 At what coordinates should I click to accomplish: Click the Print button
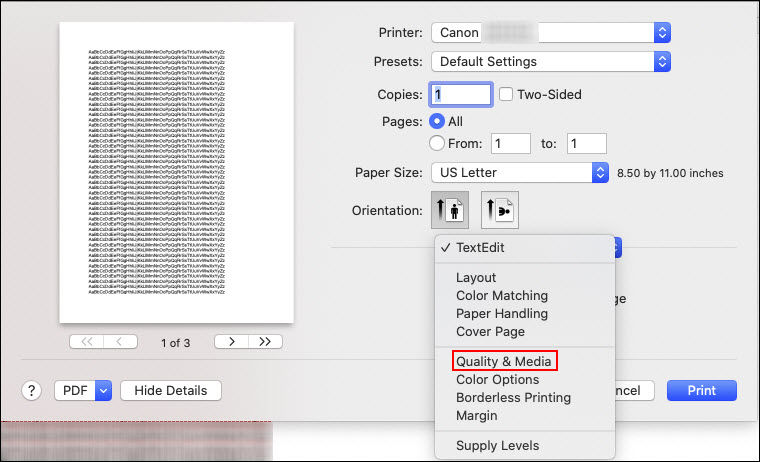[701, 390]
